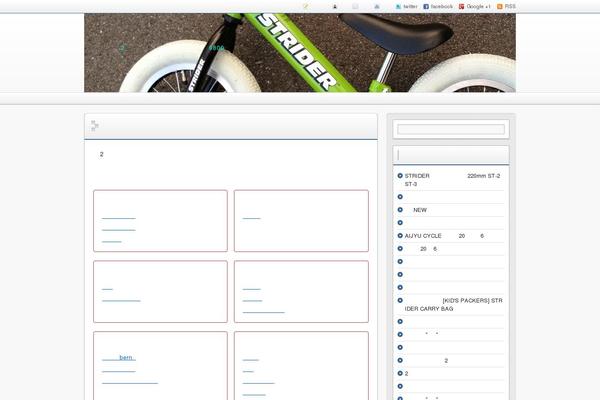Open the STRIDER 220mm ST-2 ST-3 sidebar entry
This screenshot has height=400, width=600.
(x=452, y=180)
